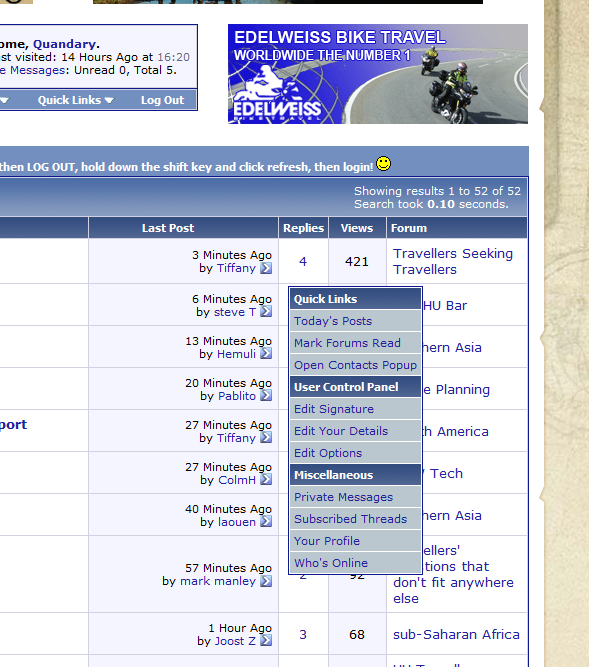Open Contacts Popup from the menu
589x667 pixels.
click(356, 365)
